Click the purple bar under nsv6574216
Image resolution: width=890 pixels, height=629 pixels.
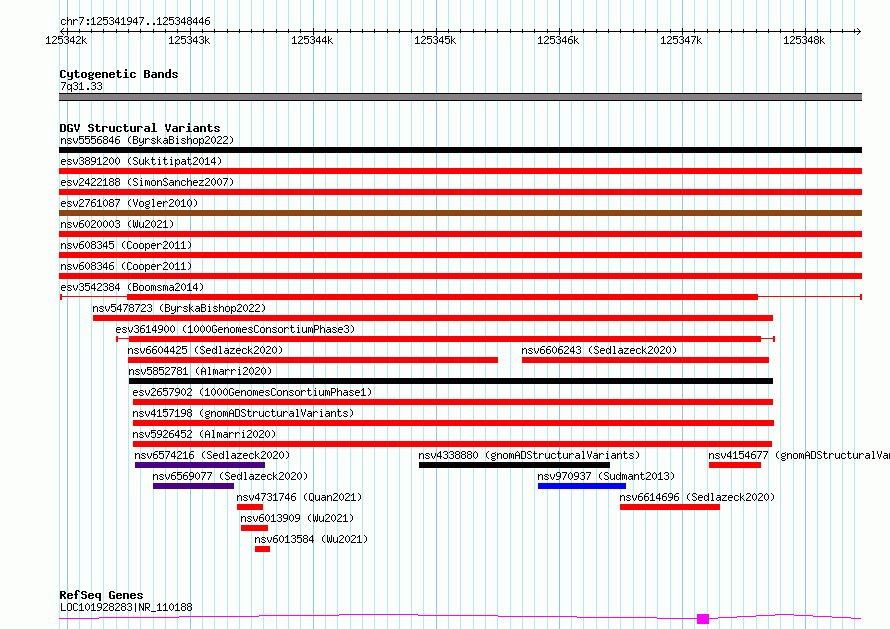[200, 466]
